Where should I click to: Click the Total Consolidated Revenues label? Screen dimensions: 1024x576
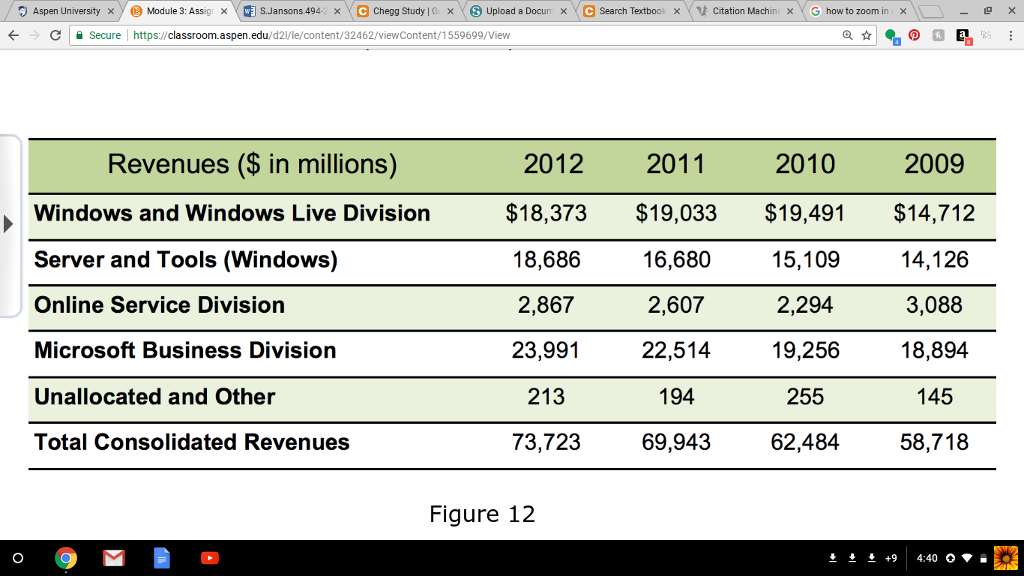coord(192,442)
